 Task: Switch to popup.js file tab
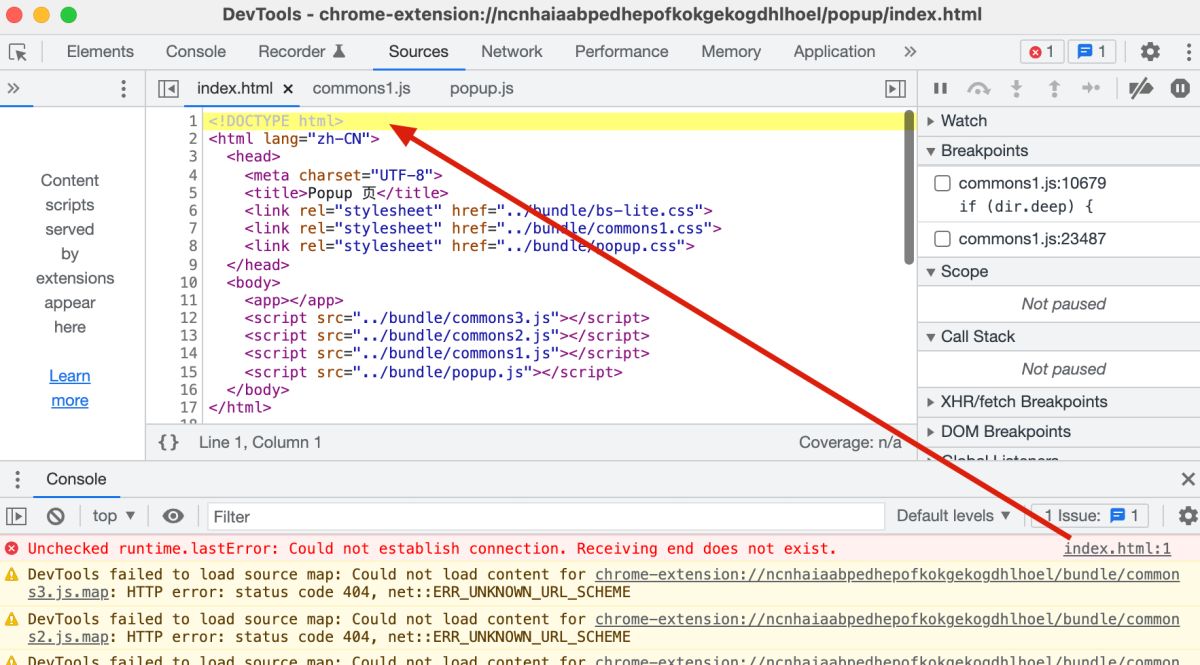tap(482, 88)
